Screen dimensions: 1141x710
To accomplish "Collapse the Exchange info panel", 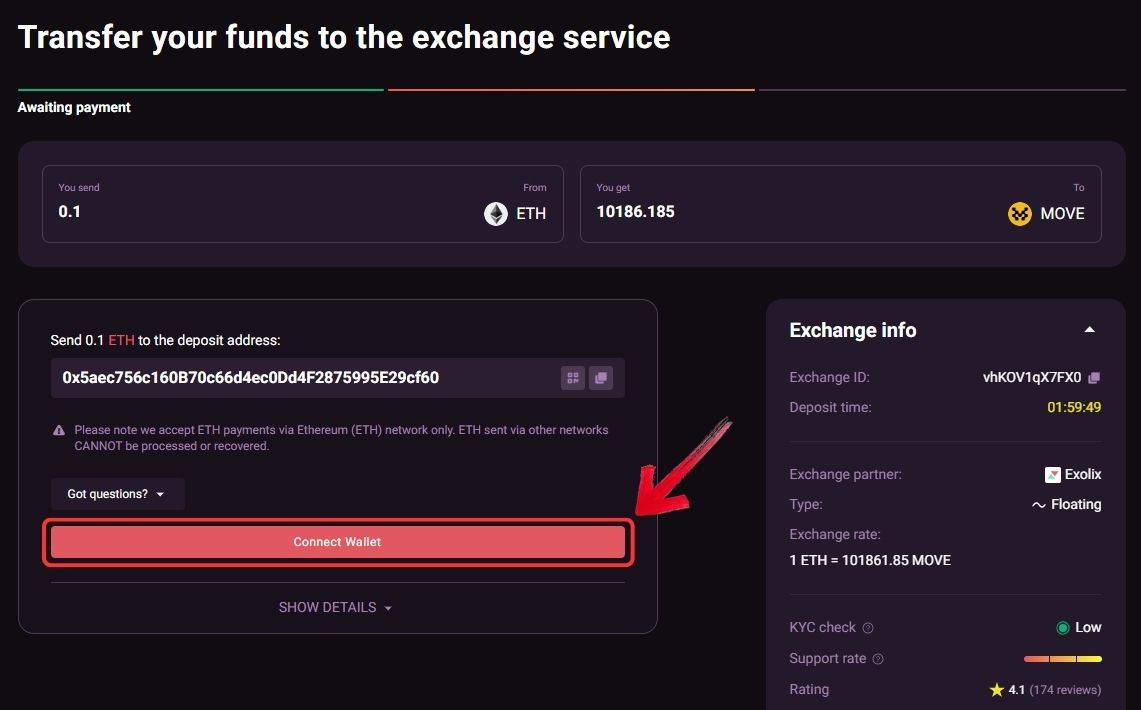I will pos(1090,330).
